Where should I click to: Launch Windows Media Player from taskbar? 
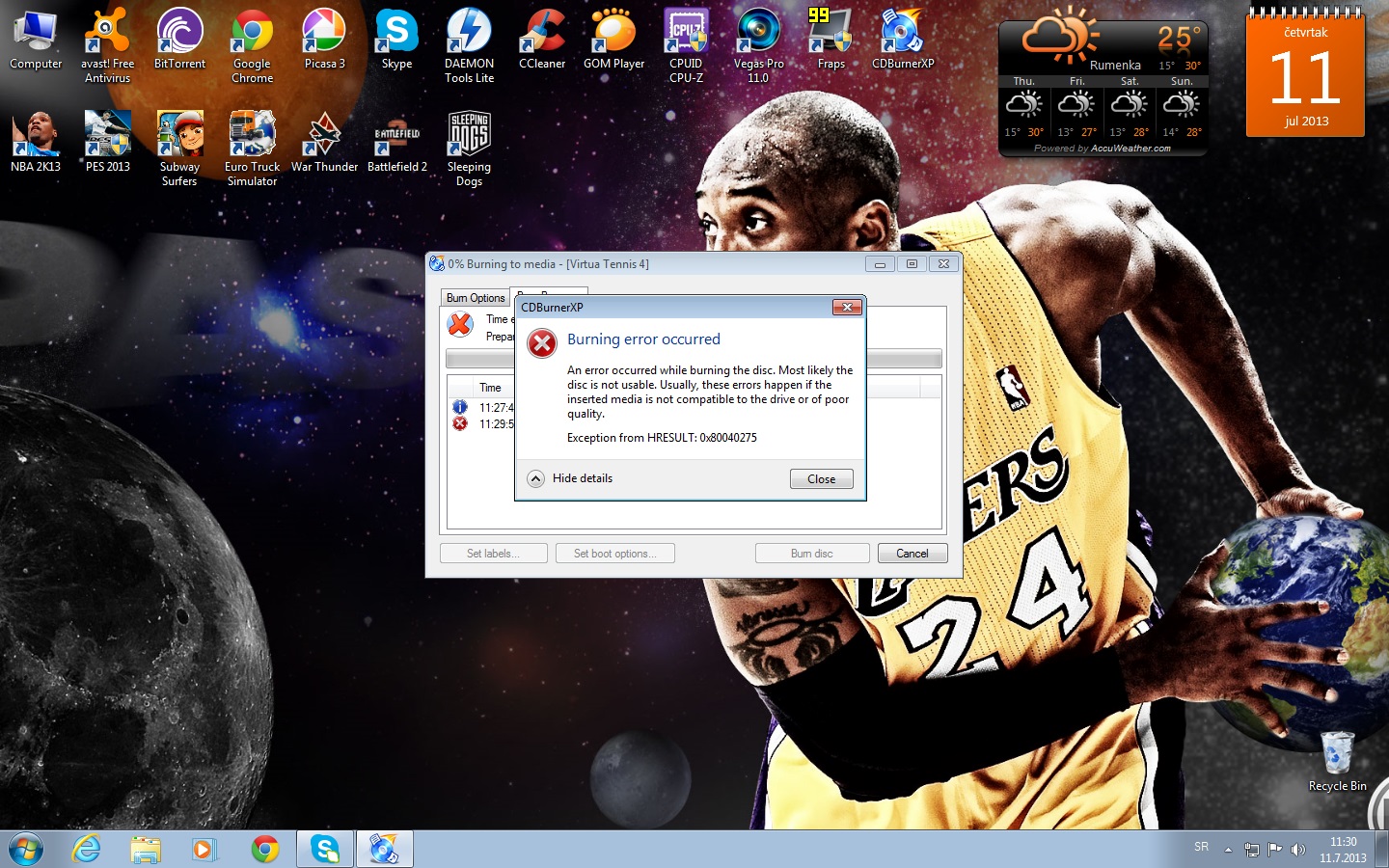click(x=204, y=850)
